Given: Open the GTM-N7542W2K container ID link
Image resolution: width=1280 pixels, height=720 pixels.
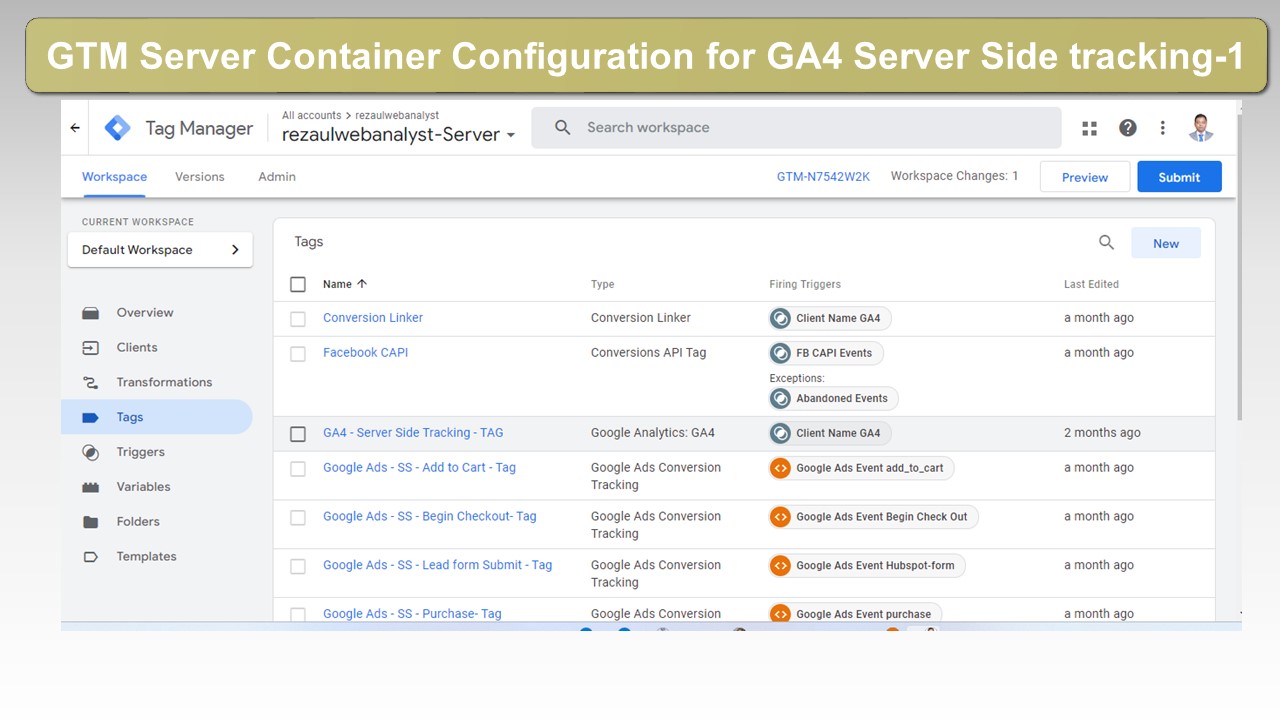Looking at the screenshot, I should (824, 177).
